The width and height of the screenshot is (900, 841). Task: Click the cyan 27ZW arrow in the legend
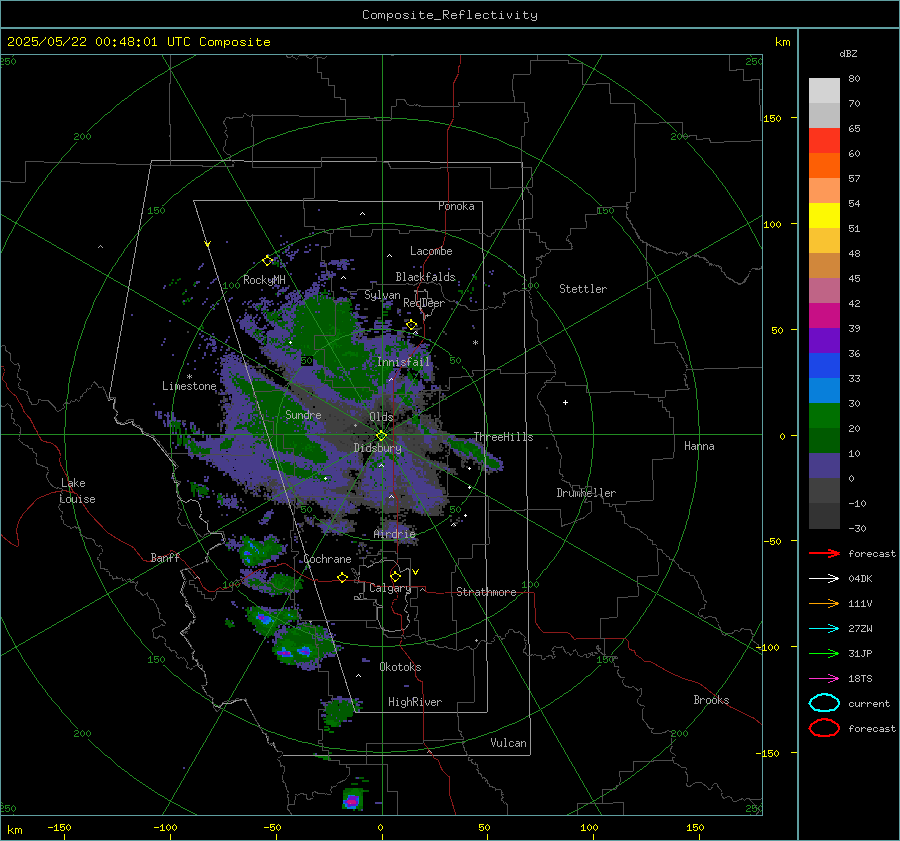click(x=824, y=629)
